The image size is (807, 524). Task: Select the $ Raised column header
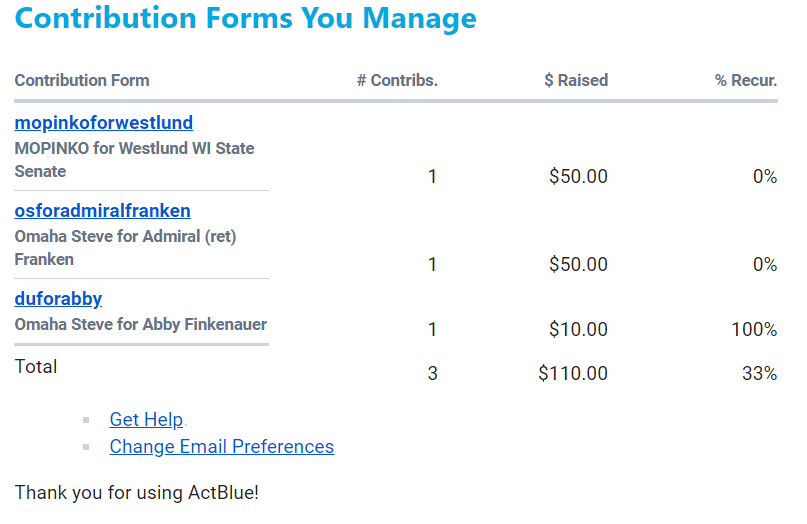click(x=576, y=80)
